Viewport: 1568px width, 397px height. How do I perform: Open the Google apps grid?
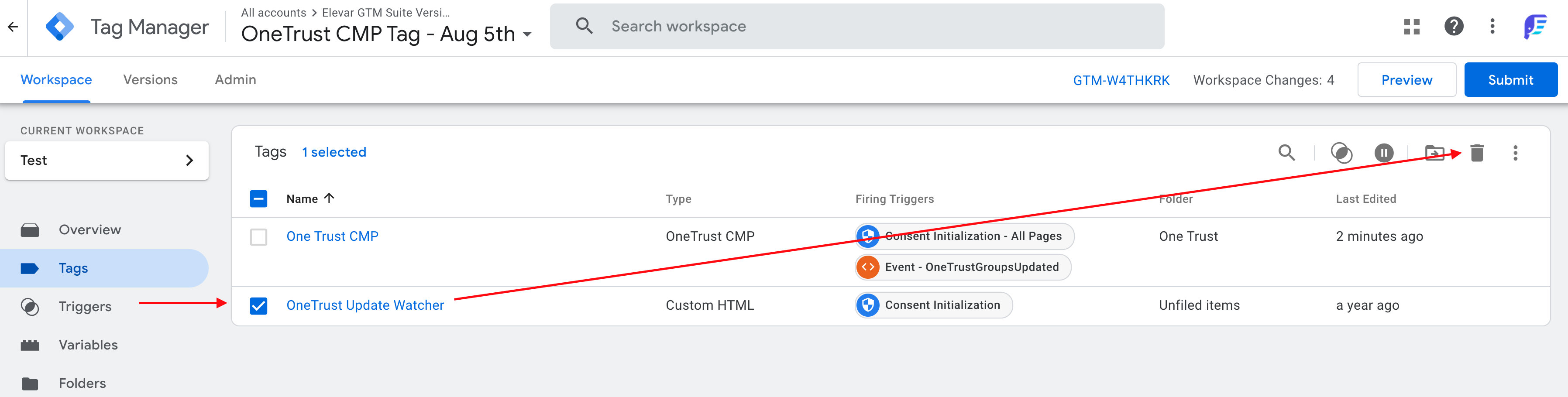1412,27
